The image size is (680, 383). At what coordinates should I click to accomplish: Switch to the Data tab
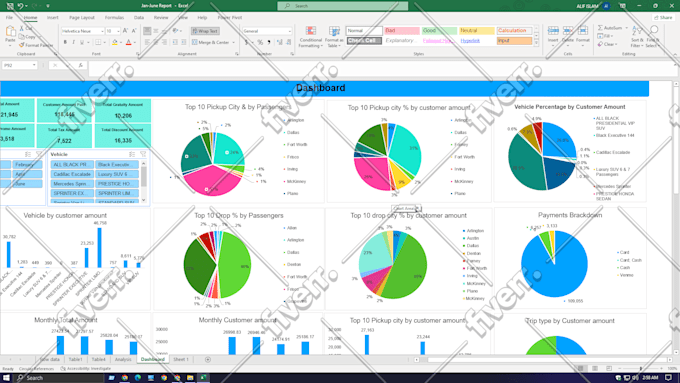(139, 18)
